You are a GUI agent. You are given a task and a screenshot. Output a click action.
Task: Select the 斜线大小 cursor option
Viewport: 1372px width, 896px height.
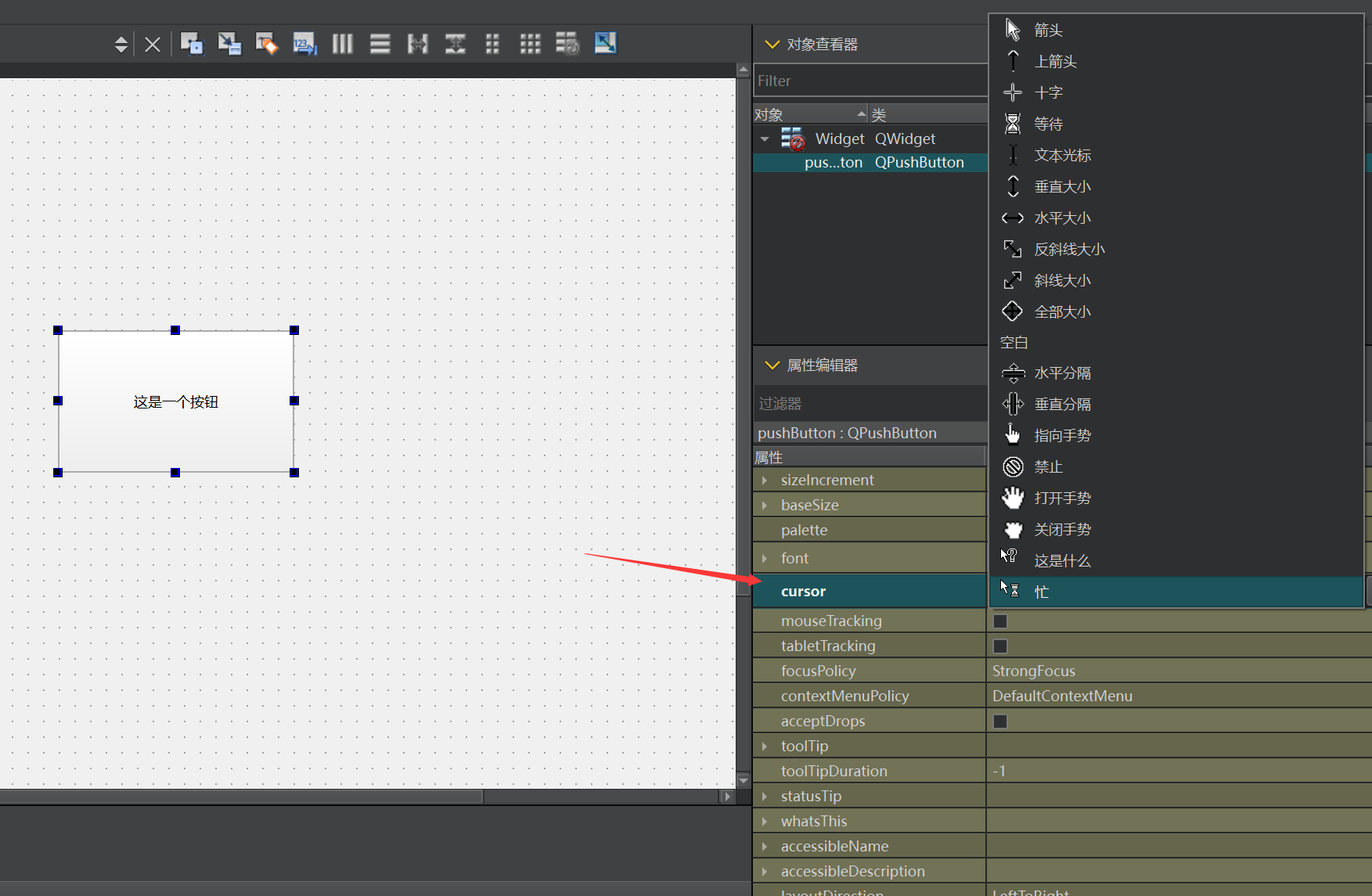(x=1176, y=280)
